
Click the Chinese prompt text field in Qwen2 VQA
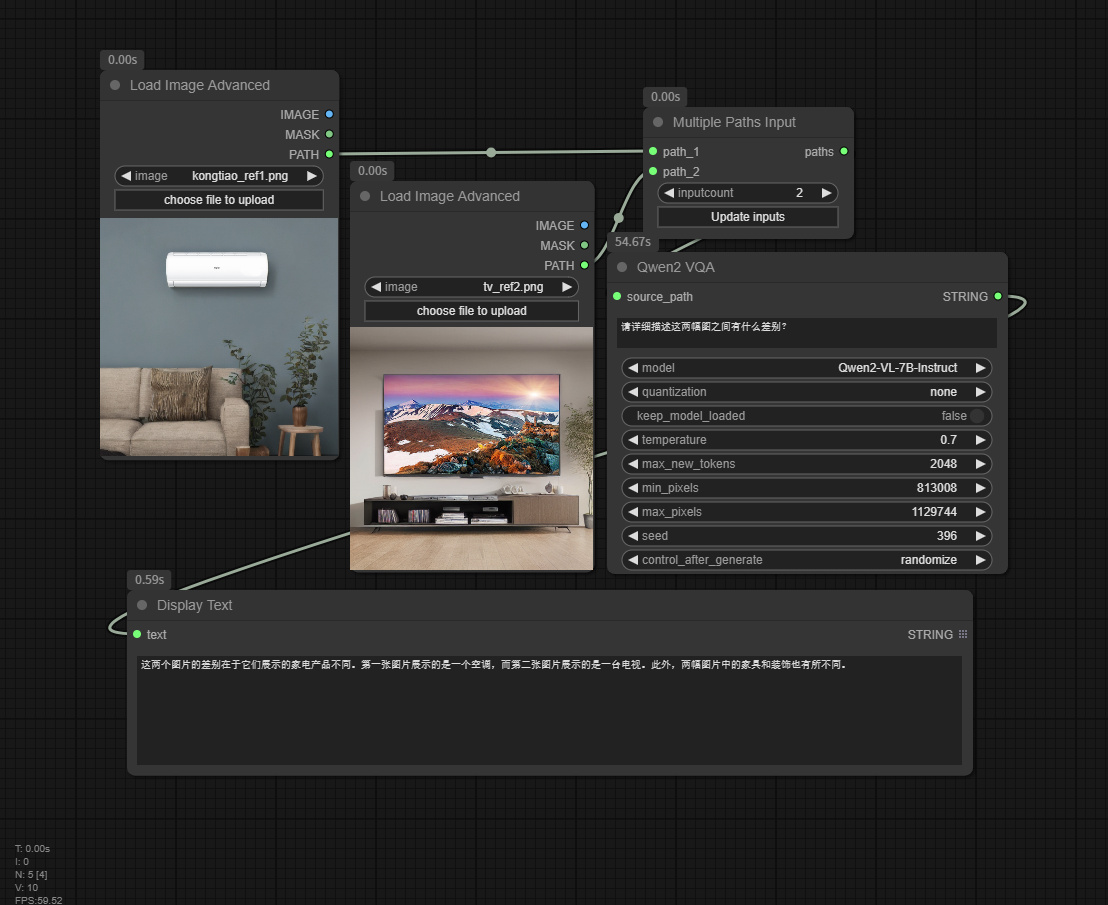tap(807, 329)
